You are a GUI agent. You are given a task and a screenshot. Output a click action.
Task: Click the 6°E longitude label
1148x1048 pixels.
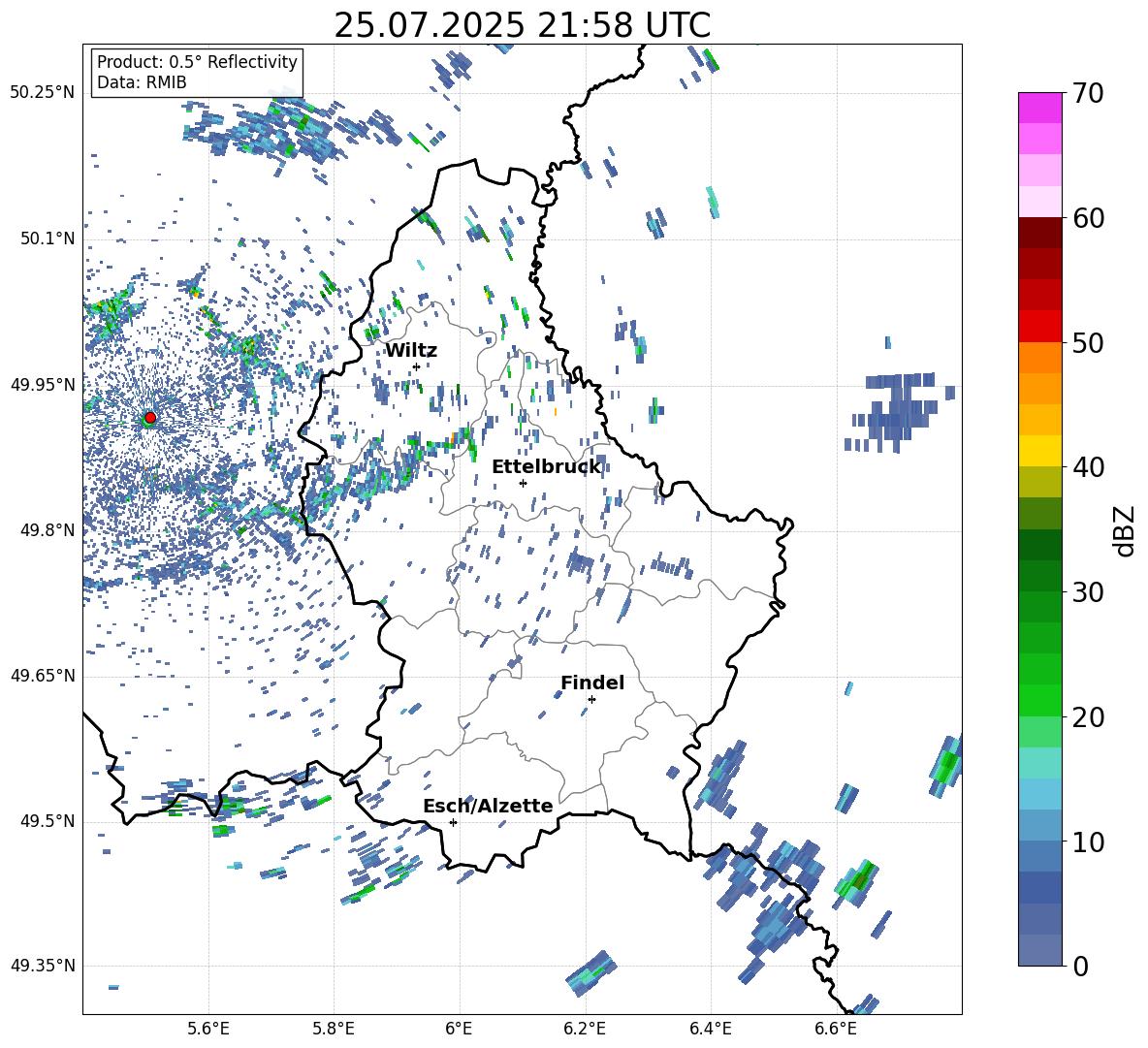[x=459, y=1029]
